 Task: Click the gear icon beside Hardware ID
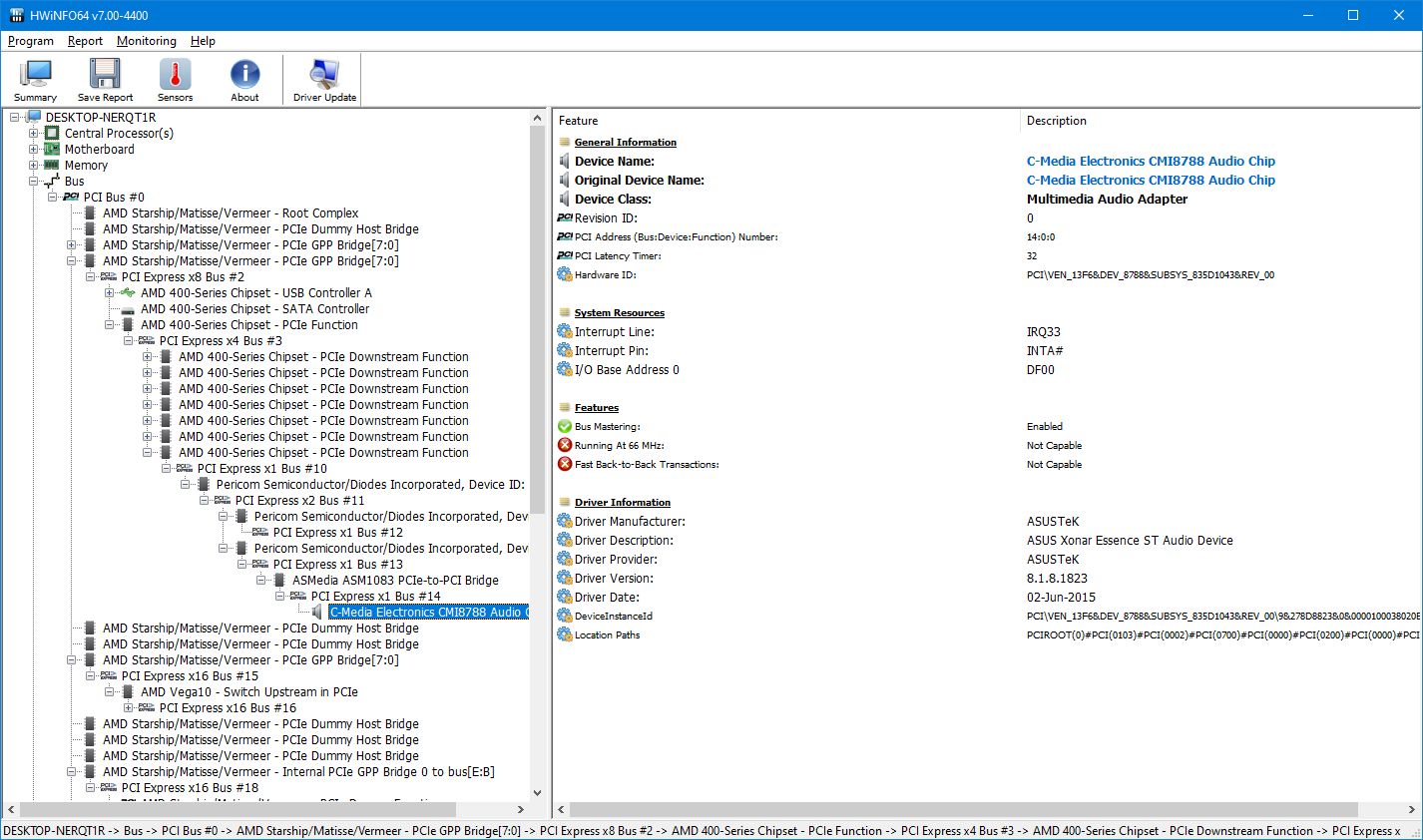point(565,275)
